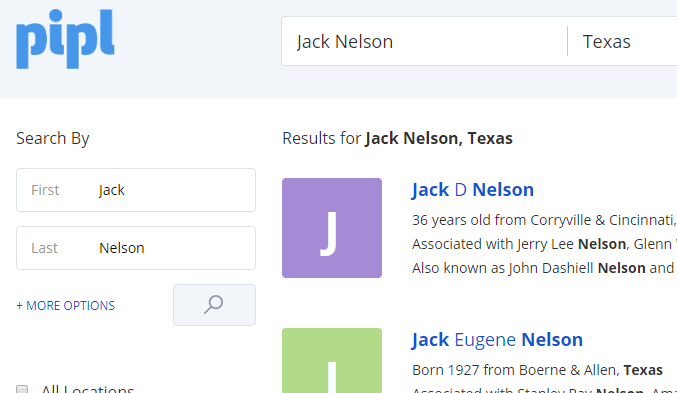Click the 36 years old from Corryville line

tap(544, 220)
